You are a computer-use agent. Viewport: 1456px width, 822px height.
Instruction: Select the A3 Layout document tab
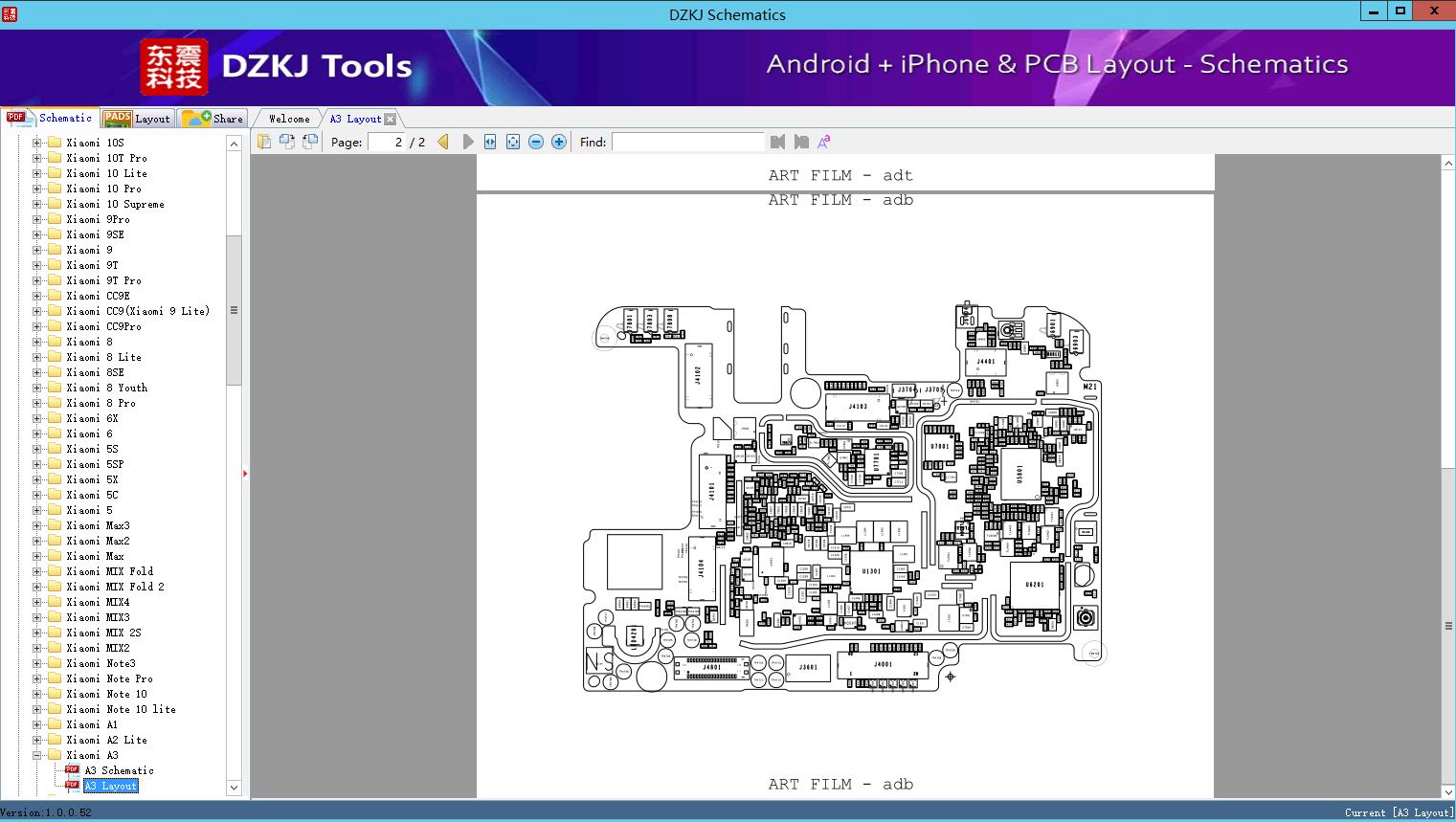pyautogui.click(x=355, y=119)
